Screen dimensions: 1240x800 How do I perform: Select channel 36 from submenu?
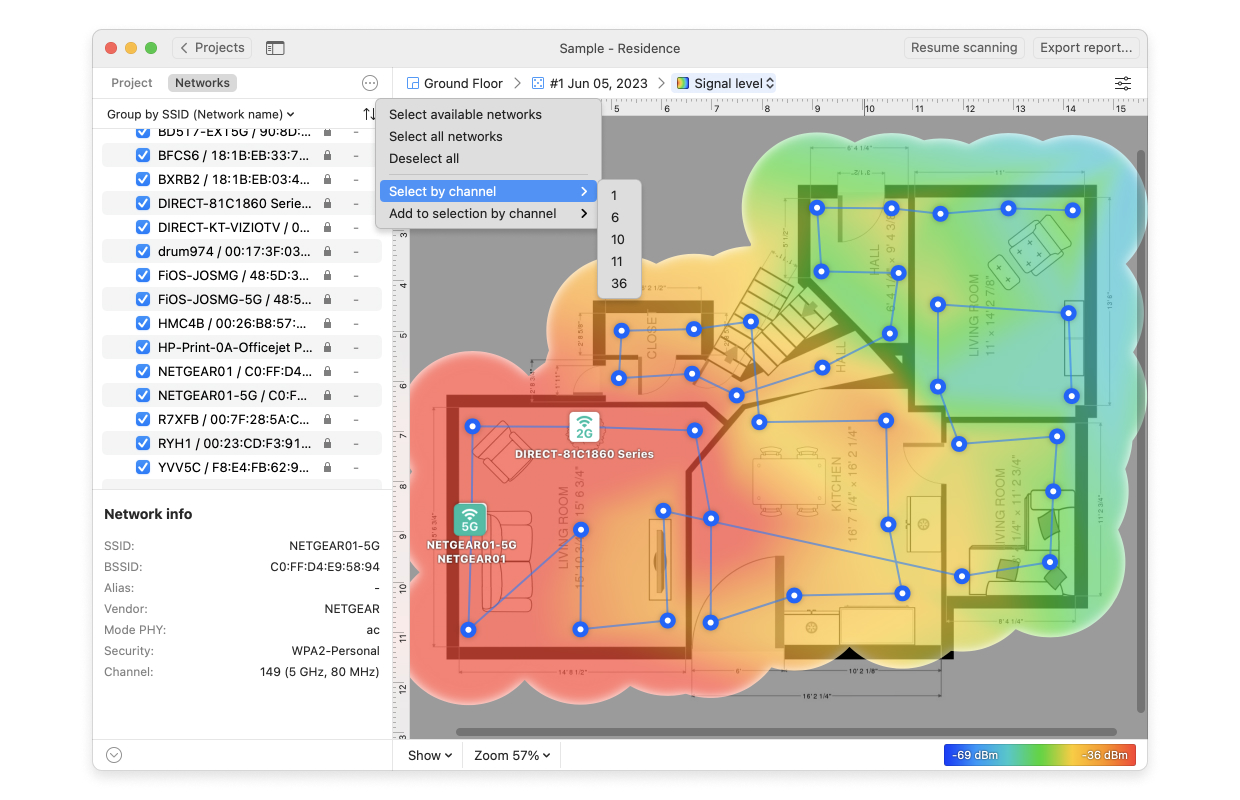coord(619,284)
